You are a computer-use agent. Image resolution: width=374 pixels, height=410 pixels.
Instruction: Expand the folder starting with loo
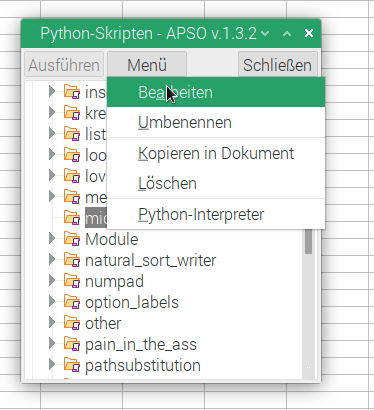point(52,154)
